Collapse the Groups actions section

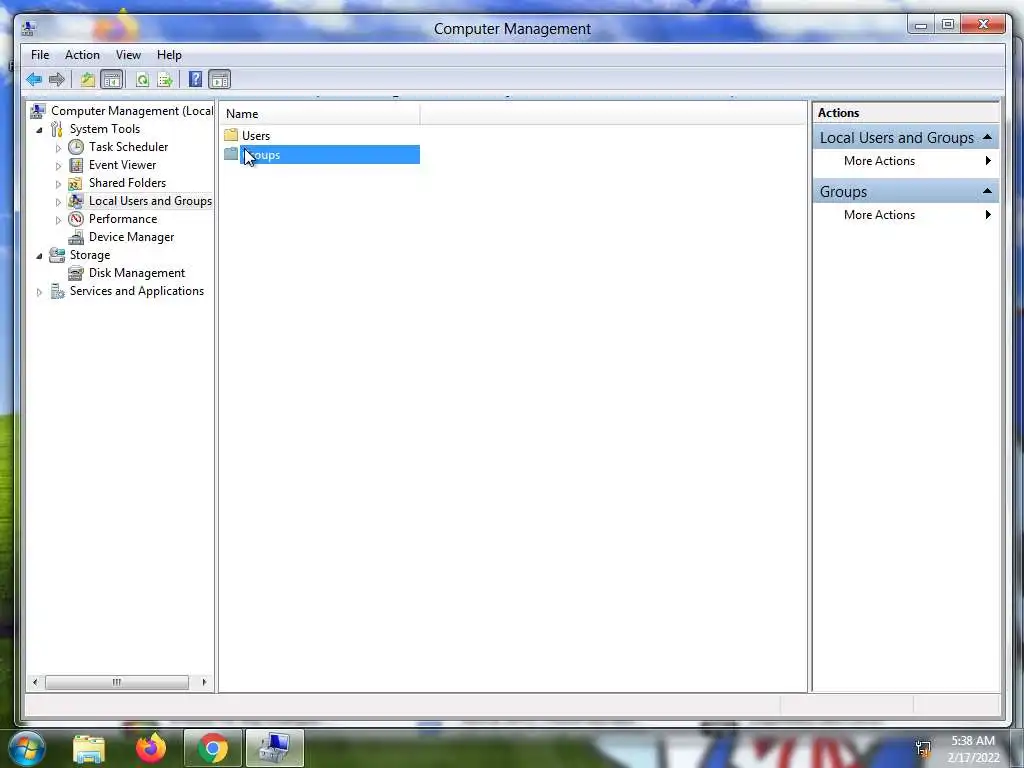(x=987, y=191)
